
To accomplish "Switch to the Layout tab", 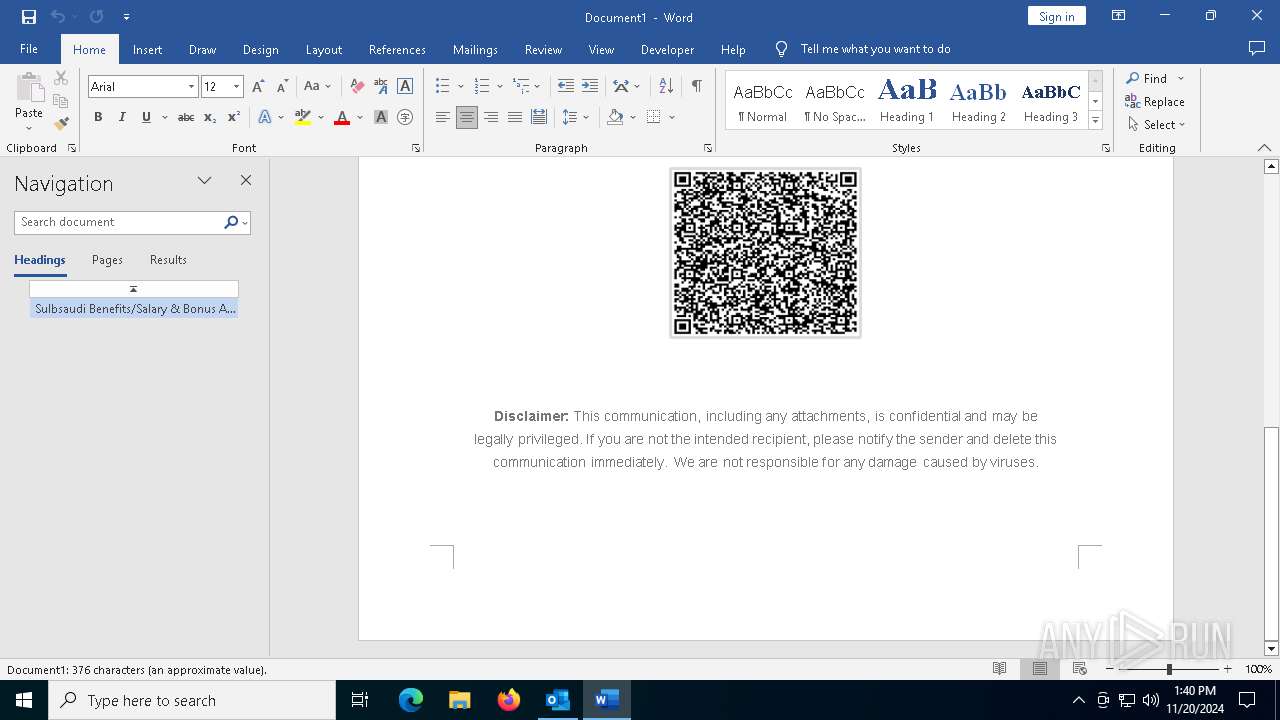I will pyautogui.click(x=323, y=49).
